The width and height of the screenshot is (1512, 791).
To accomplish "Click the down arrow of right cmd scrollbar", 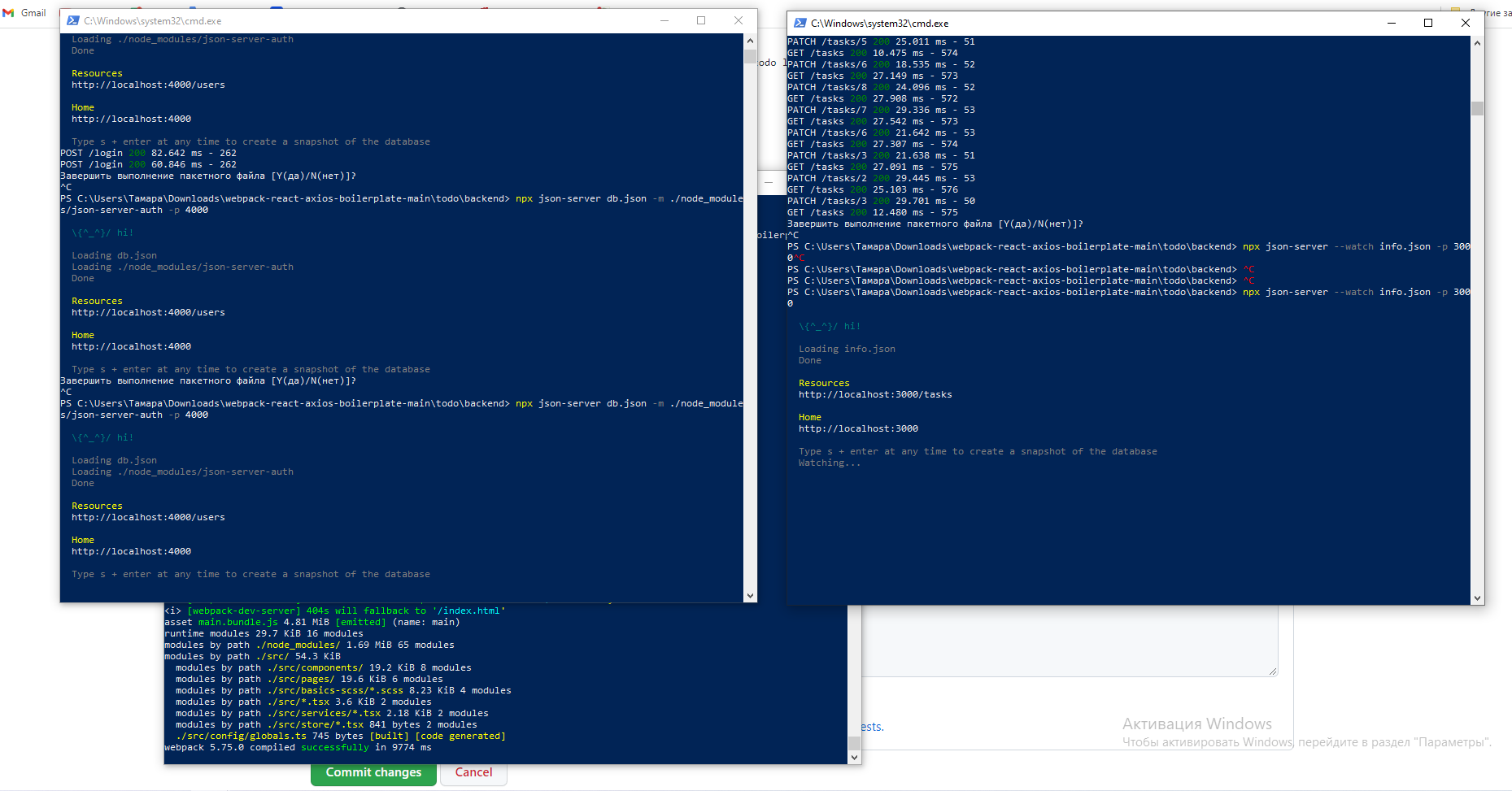I will [x=1477, y=598].
